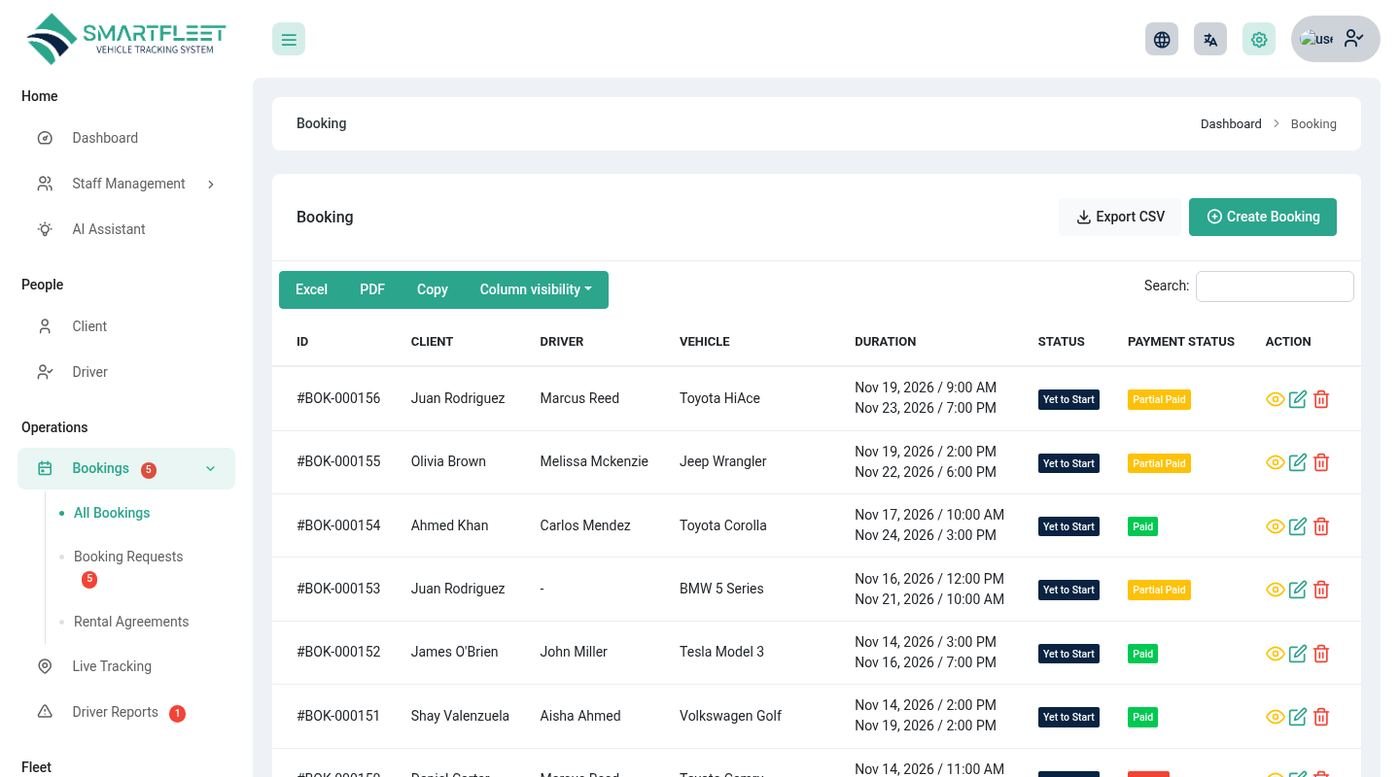Delete booking #BOK-000153
The width and height of the screenshot is (1400, 777).
pos(1321,589)
